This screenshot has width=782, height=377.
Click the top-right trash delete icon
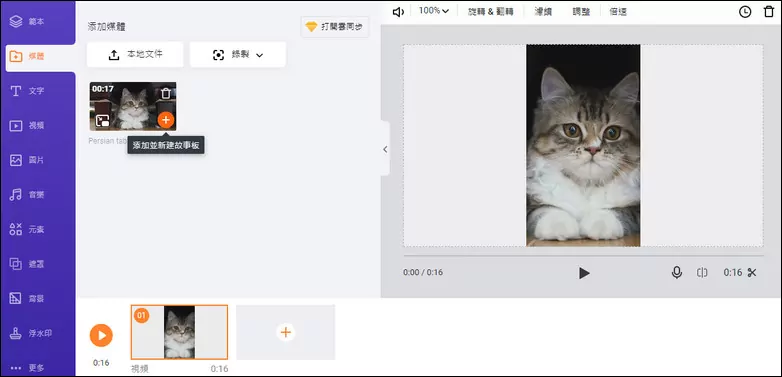tap(769, 11)
